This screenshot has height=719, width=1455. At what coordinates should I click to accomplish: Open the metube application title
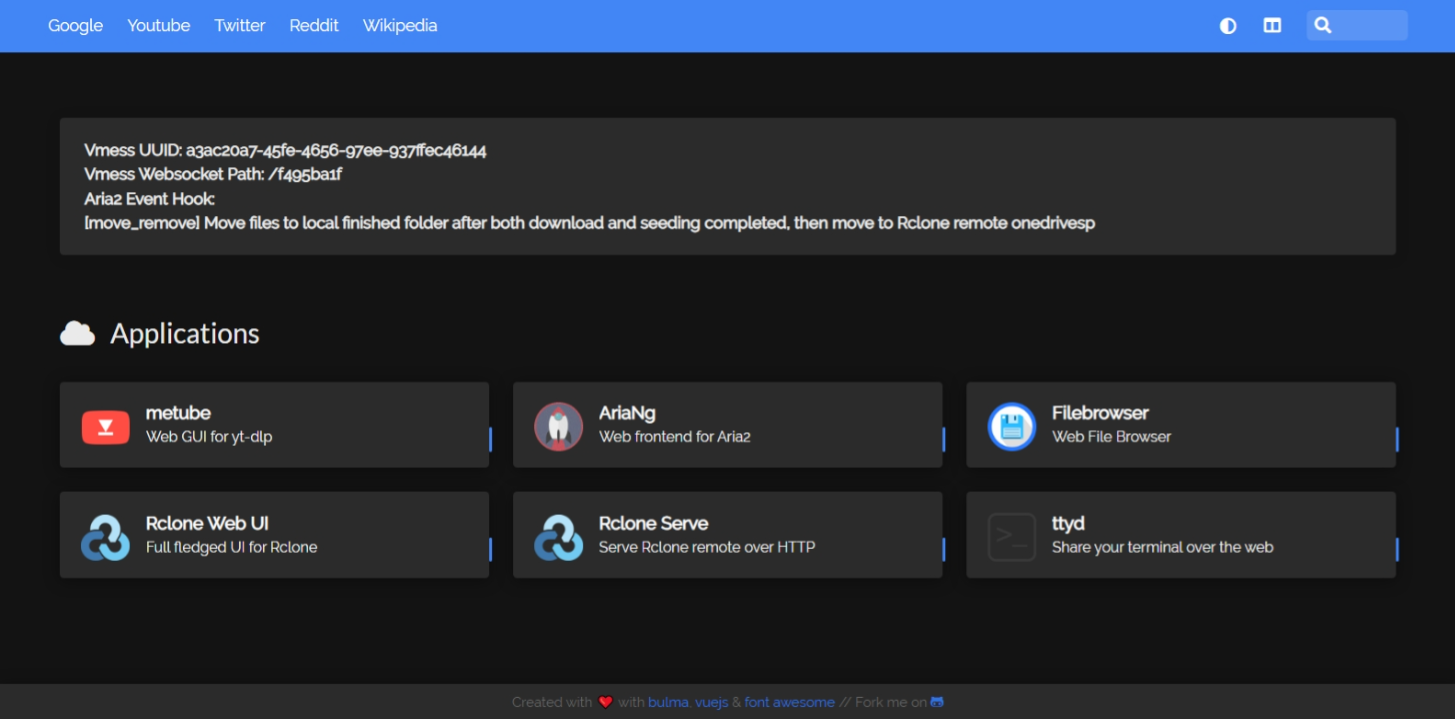point(178,413)
